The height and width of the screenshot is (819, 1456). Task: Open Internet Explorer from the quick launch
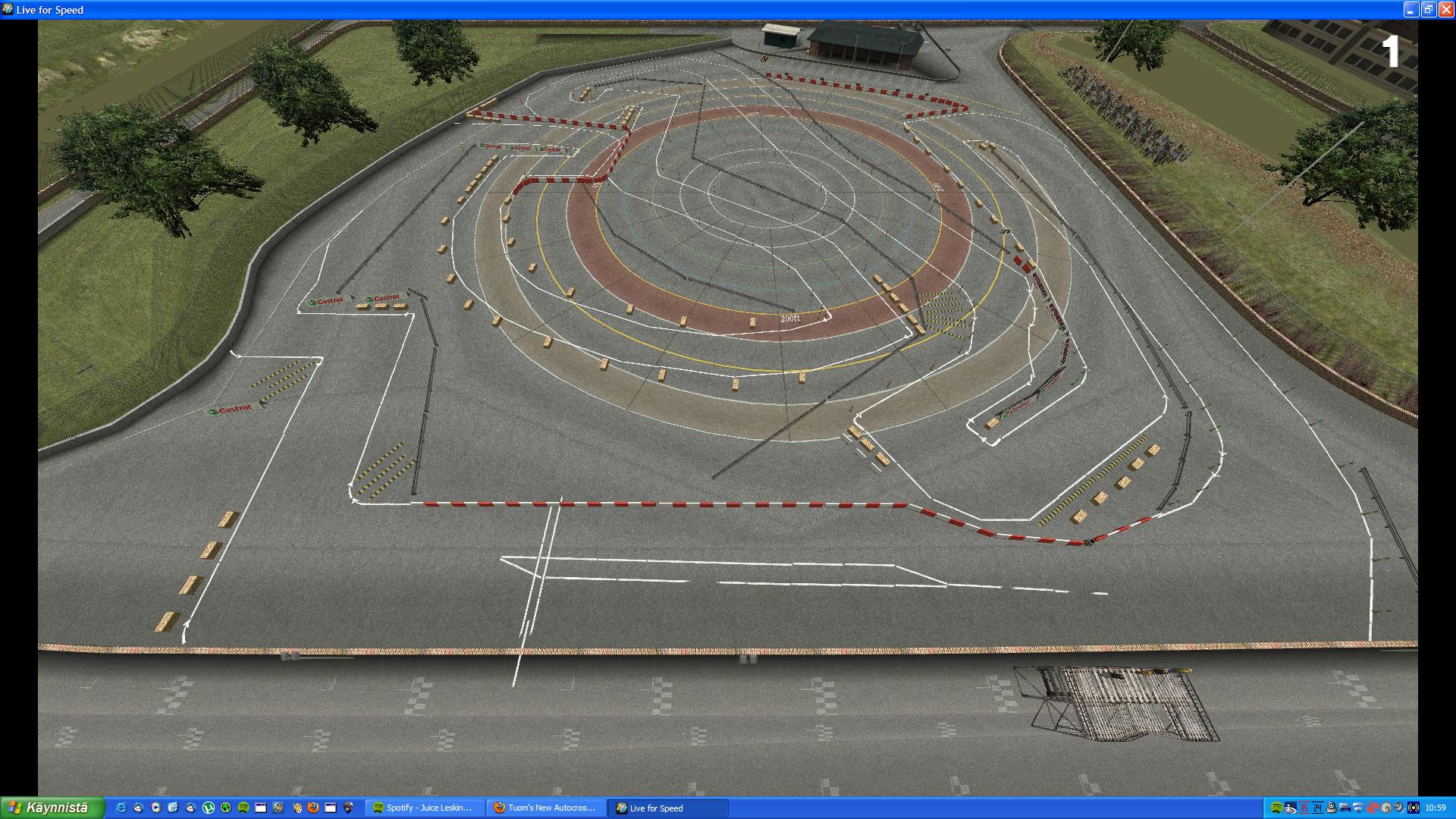click(121, 808)
